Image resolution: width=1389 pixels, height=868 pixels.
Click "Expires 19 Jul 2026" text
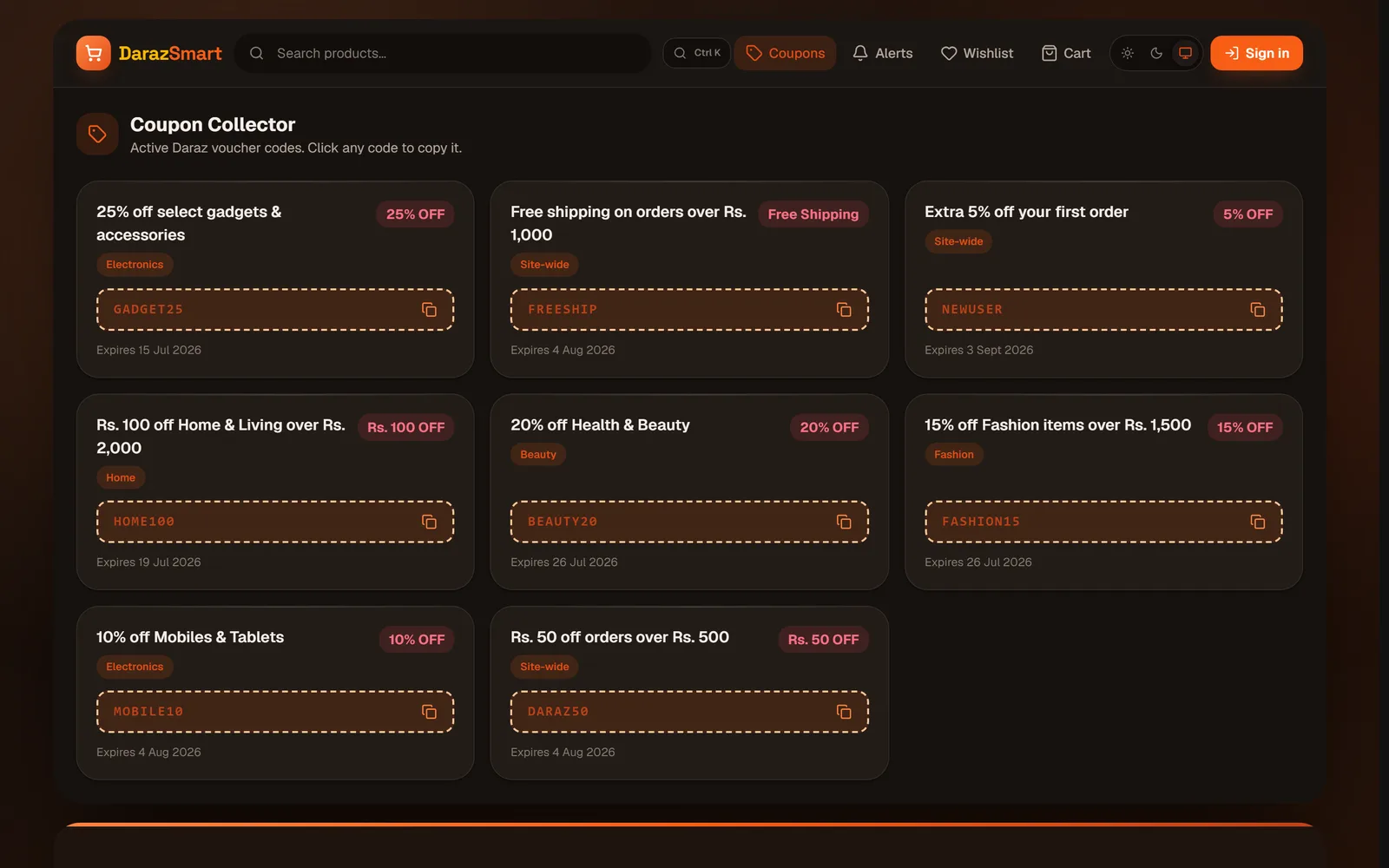[148, 562]
